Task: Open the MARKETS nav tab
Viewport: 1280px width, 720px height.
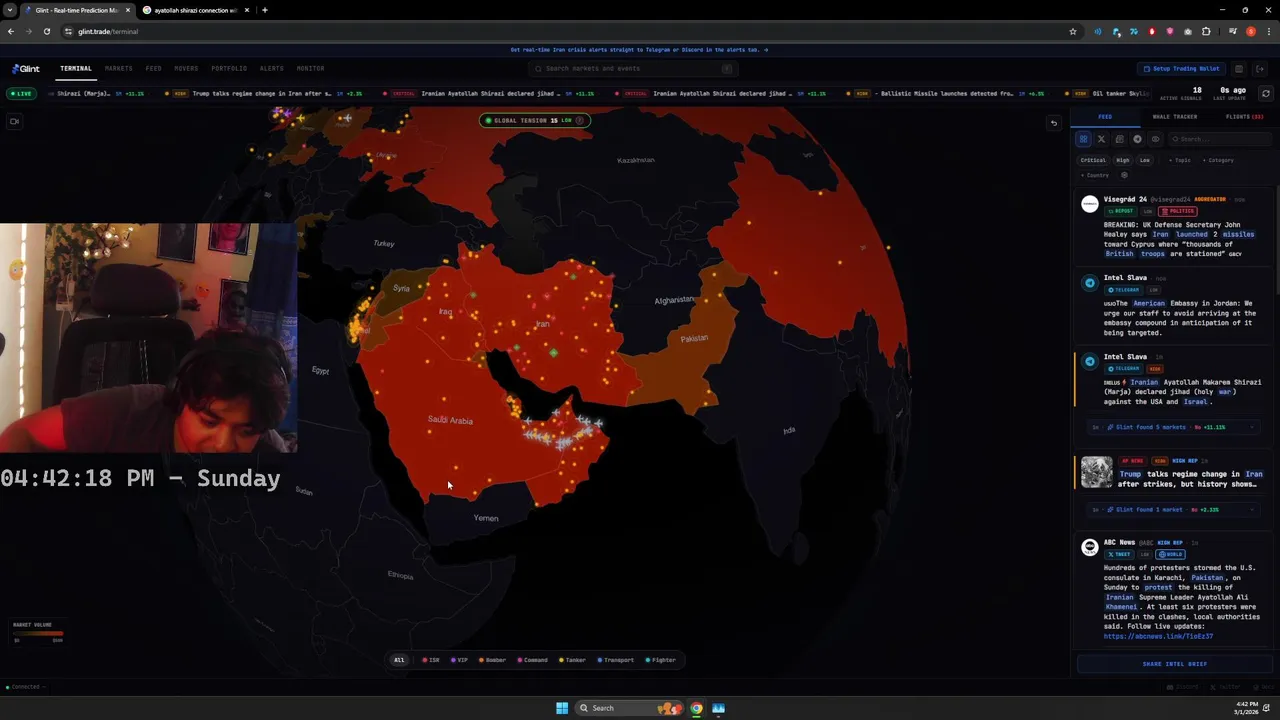Action: coord(118,68)
